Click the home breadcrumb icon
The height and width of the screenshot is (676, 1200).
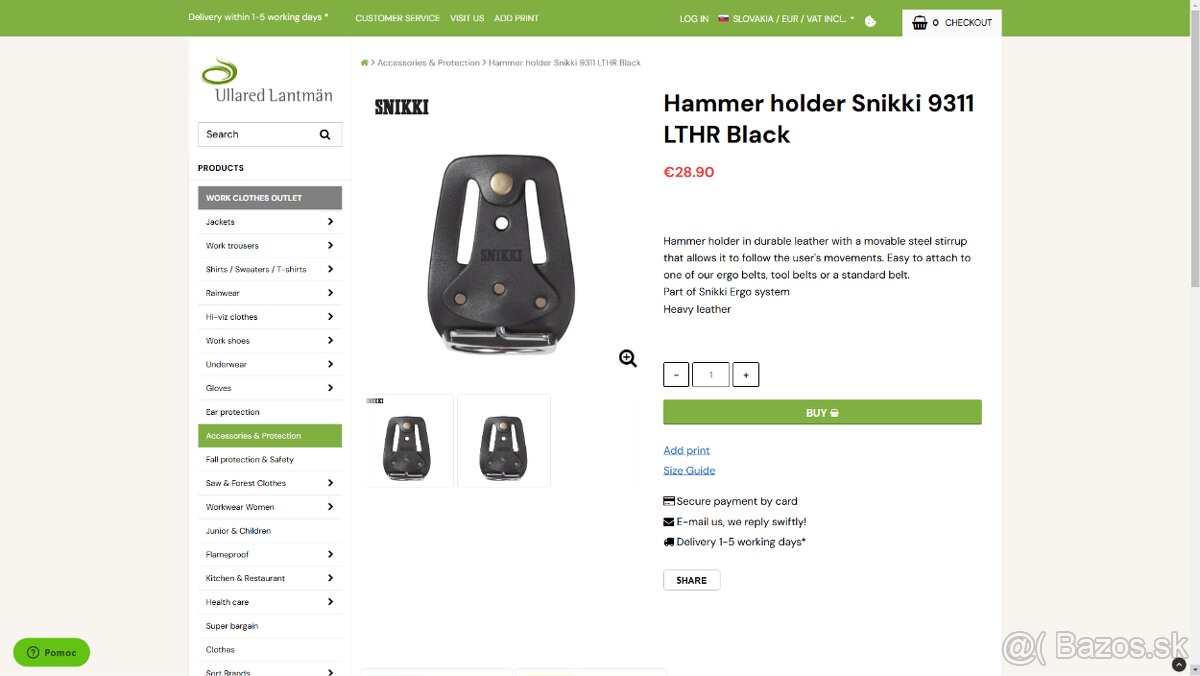coord(365,63)
